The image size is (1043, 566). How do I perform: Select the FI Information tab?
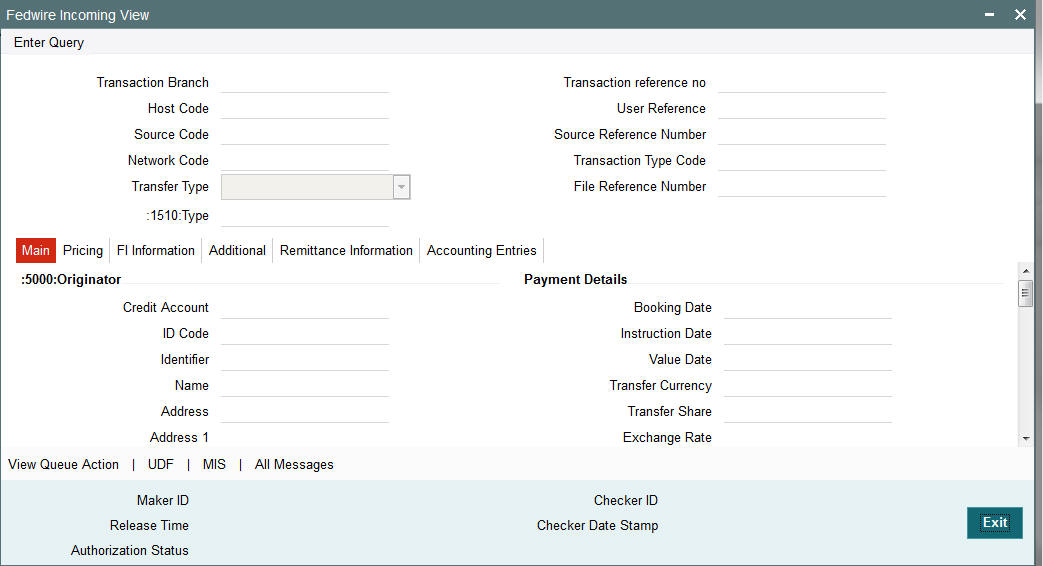pyautogui.click(x=156, y=251)
